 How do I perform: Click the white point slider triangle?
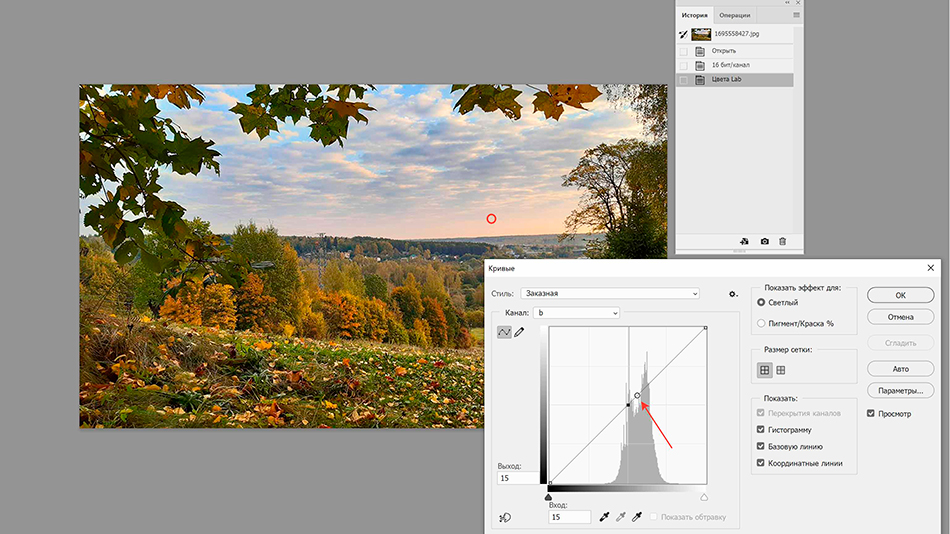(x=704, y=497)
